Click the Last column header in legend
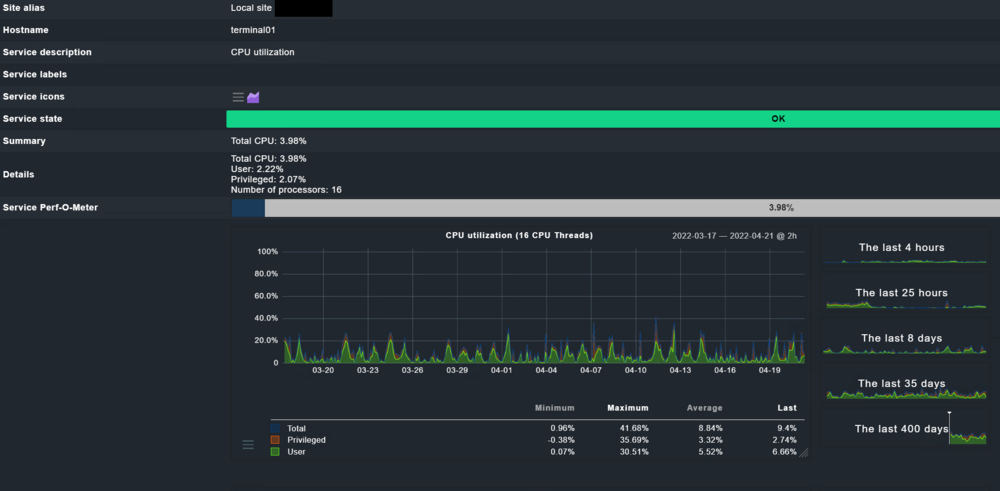The width and height of the screenshot is (1000, 491). tap(787, 408)
